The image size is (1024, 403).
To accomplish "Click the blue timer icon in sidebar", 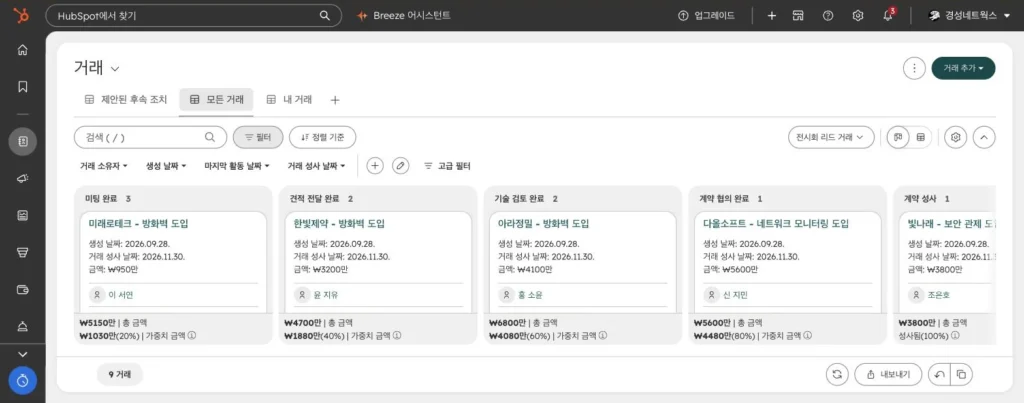I will coord(22,381).
